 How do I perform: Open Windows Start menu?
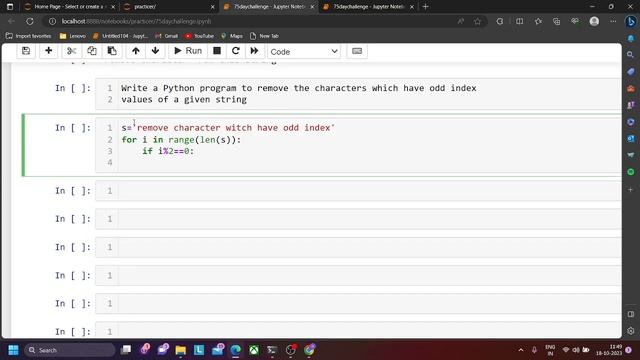pyautogui.click(x=13, y=350)
